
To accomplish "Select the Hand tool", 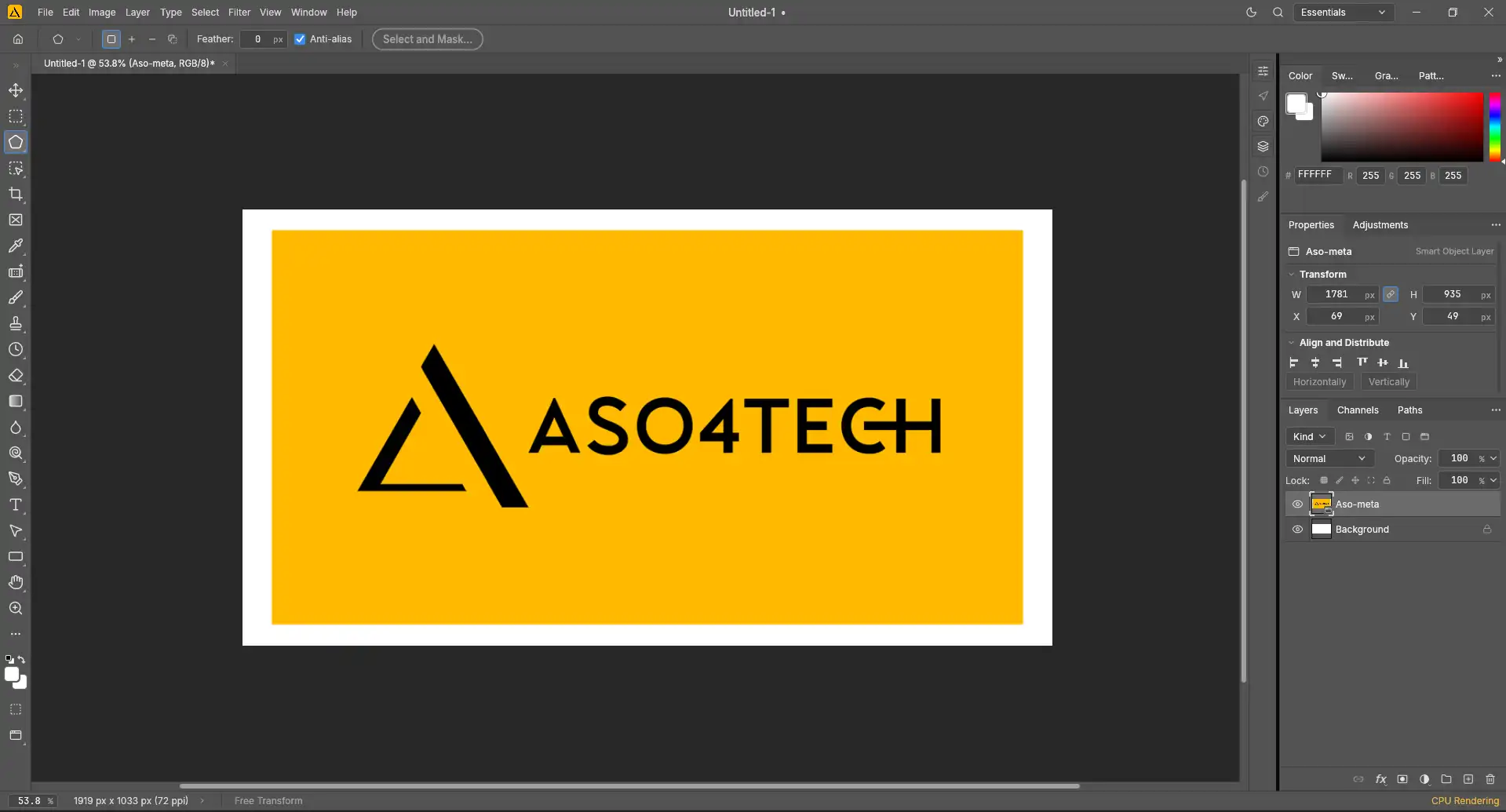I will coord(16,583).
